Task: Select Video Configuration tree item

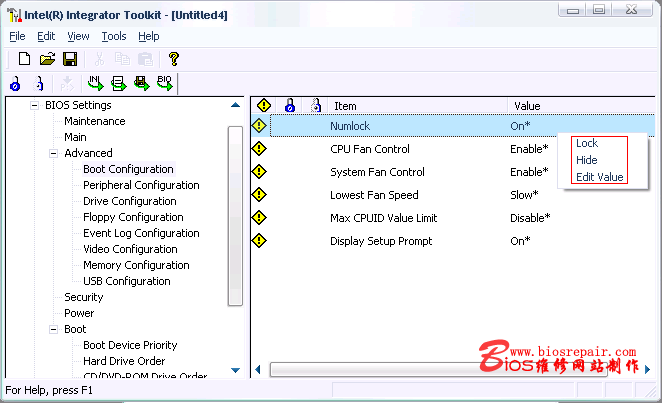Action: click(130, 249)
